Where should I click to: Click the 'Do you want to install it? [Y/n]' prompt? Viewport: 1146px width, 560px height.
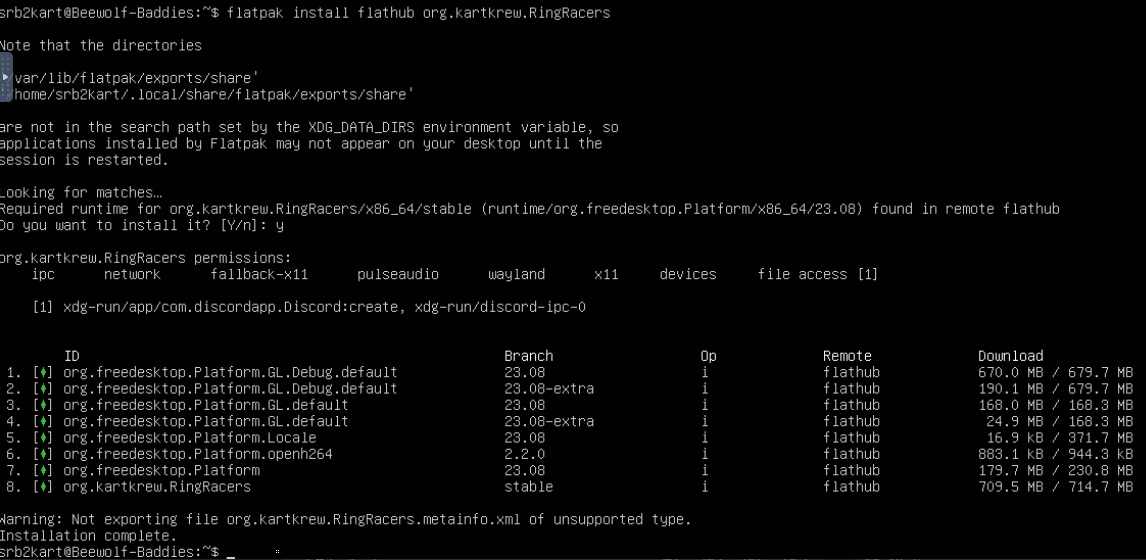pos(134,225)
